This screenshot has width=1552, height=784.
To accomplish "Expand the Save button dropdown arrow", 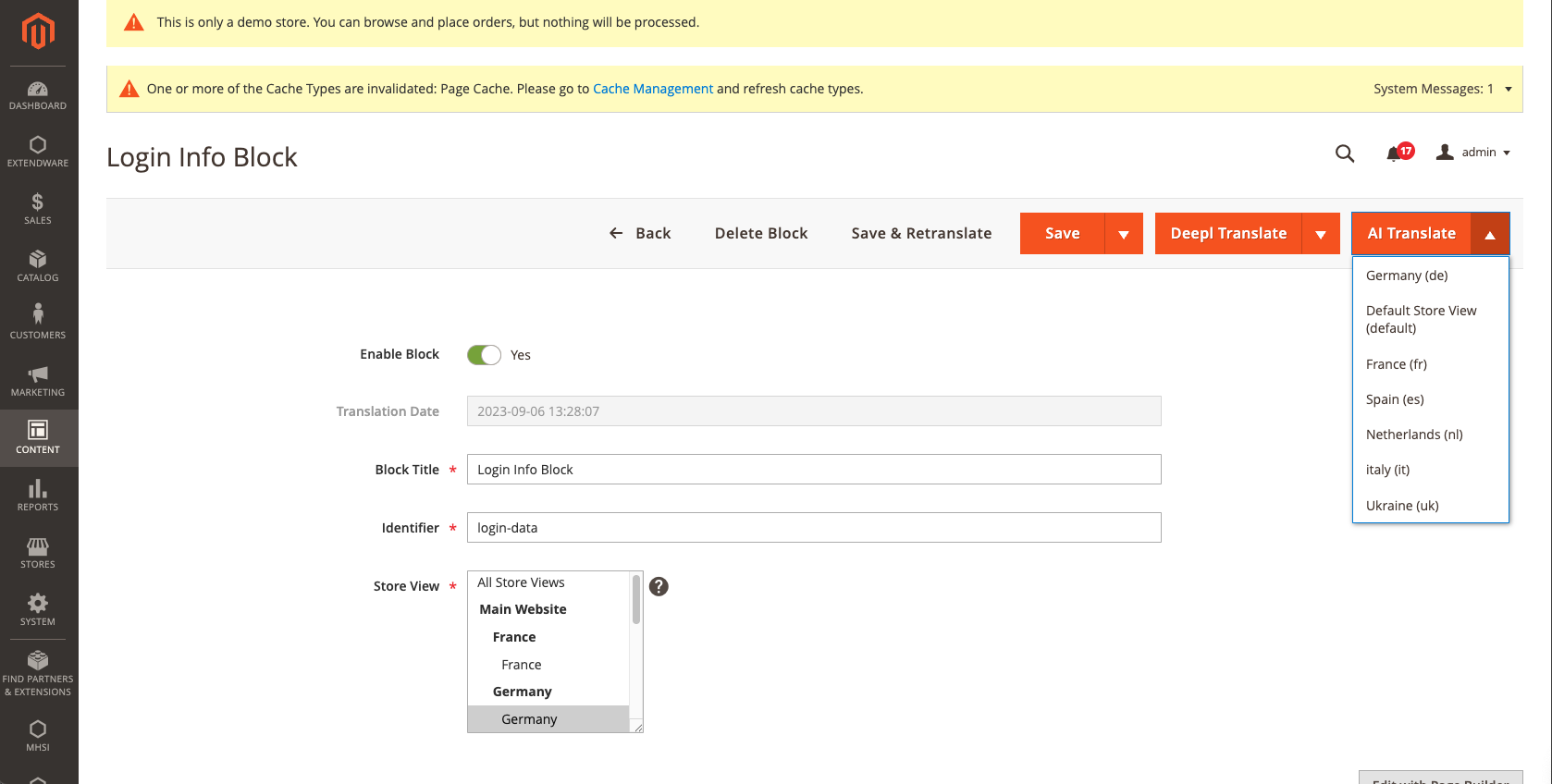I will point(1124,234).
